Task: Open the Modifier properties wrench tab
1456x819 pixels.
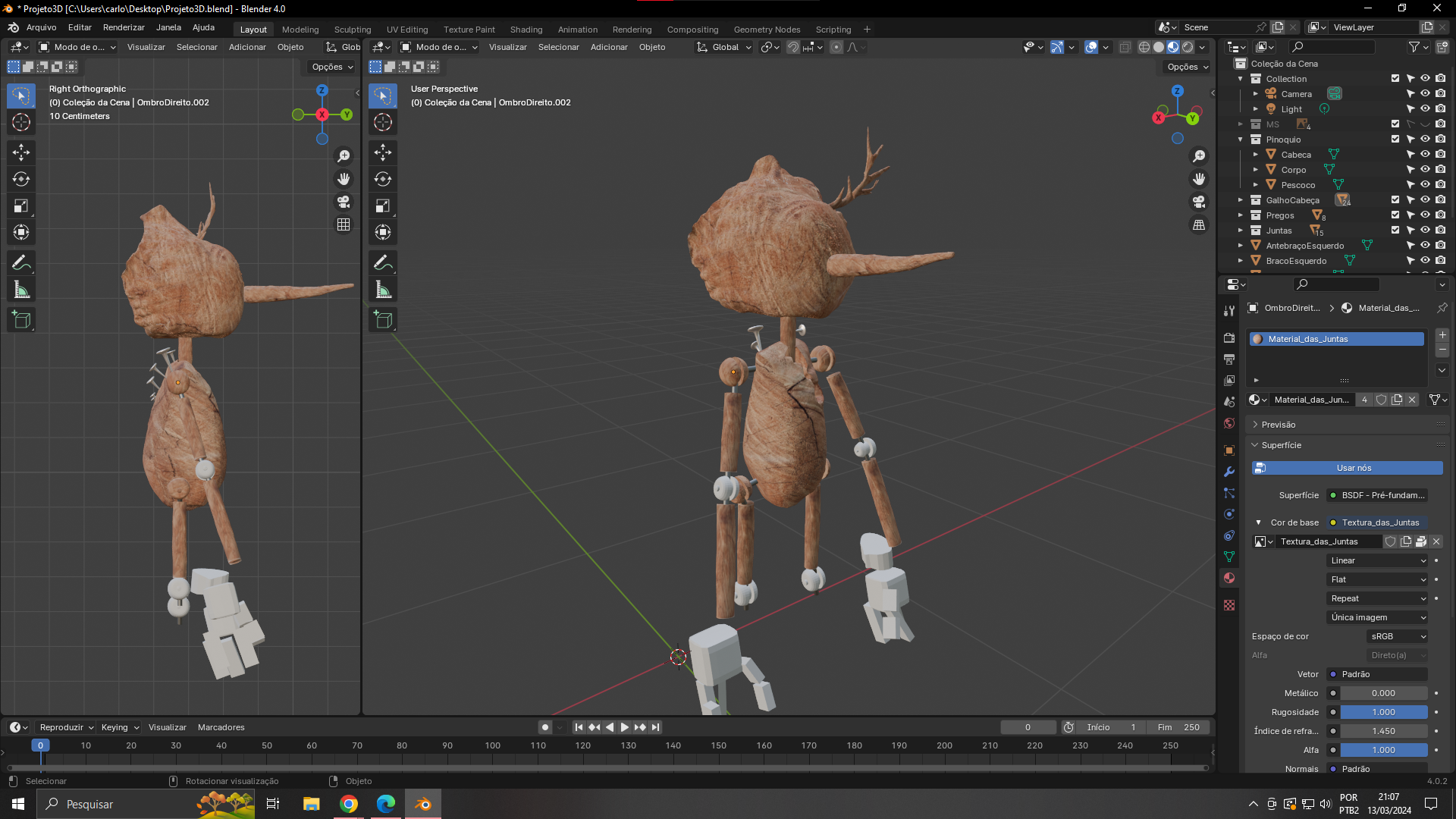Action: 1229,472
